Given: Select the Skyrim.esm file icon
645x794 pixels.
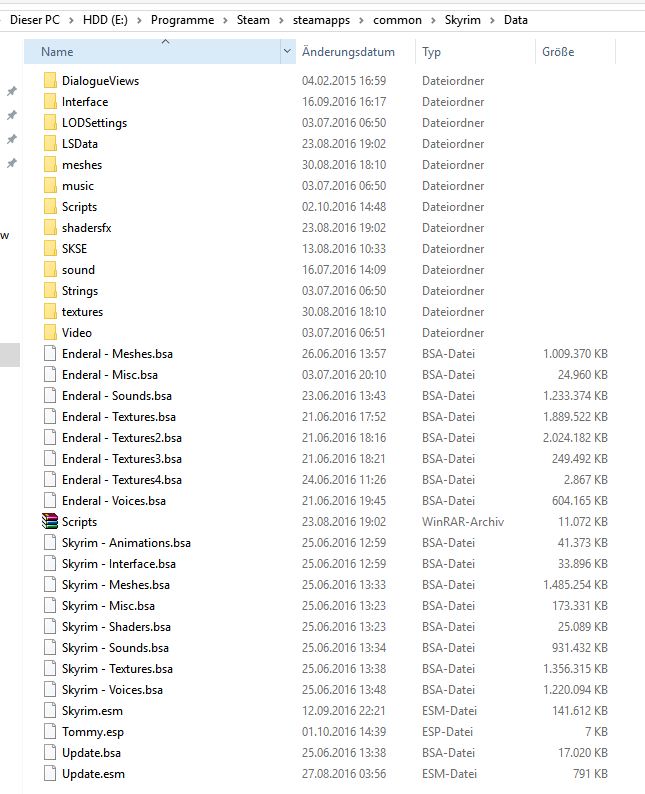Looking at the screenshot, I should pos(50,710).
